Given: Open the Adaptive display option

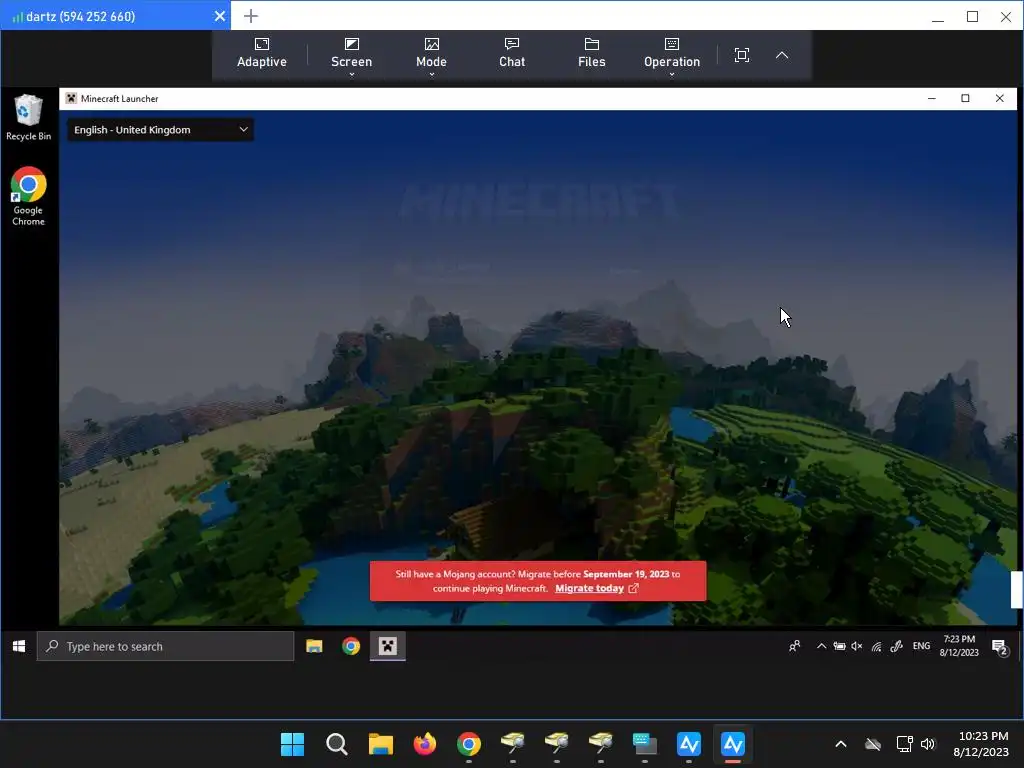Looking at the screenshot, I should coord(261,53).
